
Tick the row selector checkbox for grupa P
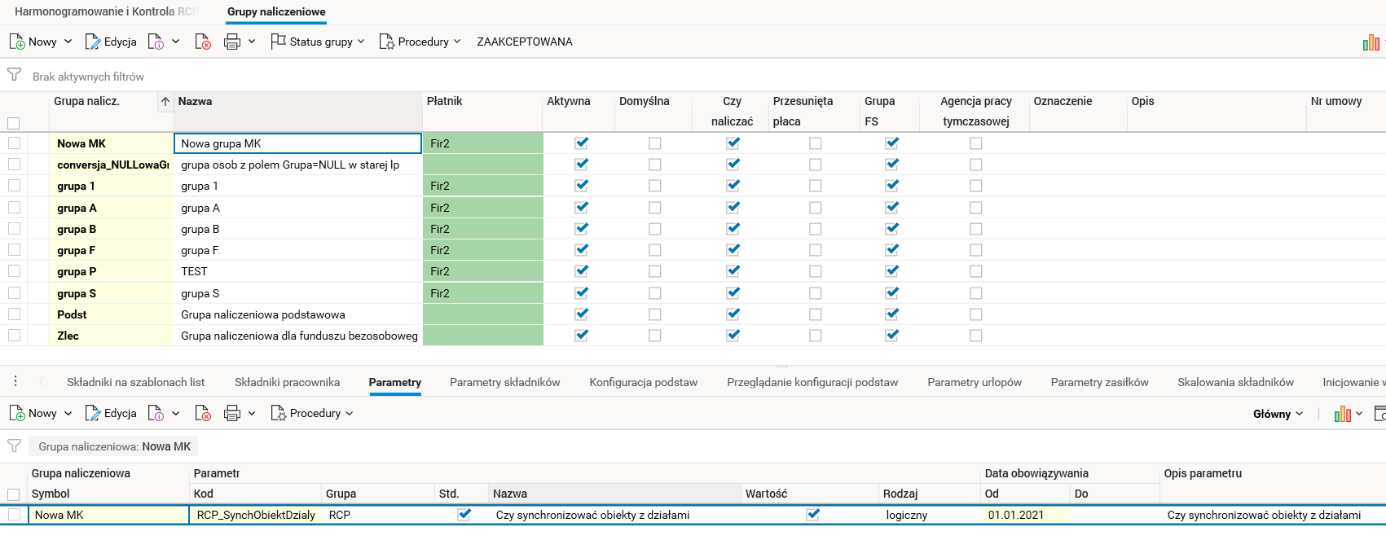pyautogui.click(x=14, y=271)
